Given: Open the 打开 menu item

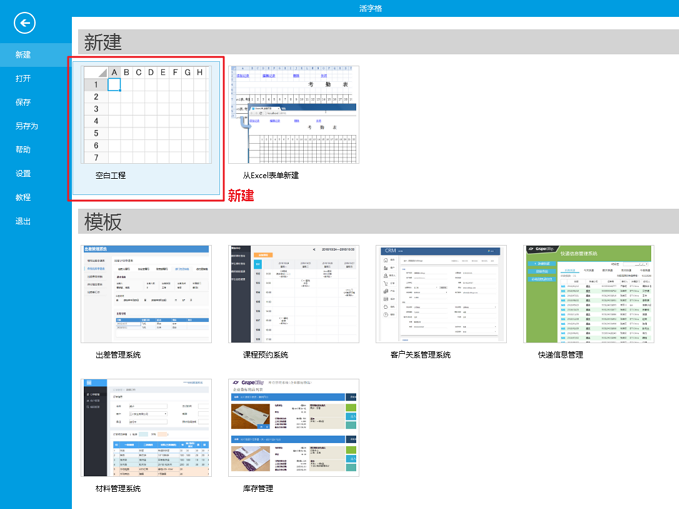Looking at the screenshot, I should click(23, 78).
